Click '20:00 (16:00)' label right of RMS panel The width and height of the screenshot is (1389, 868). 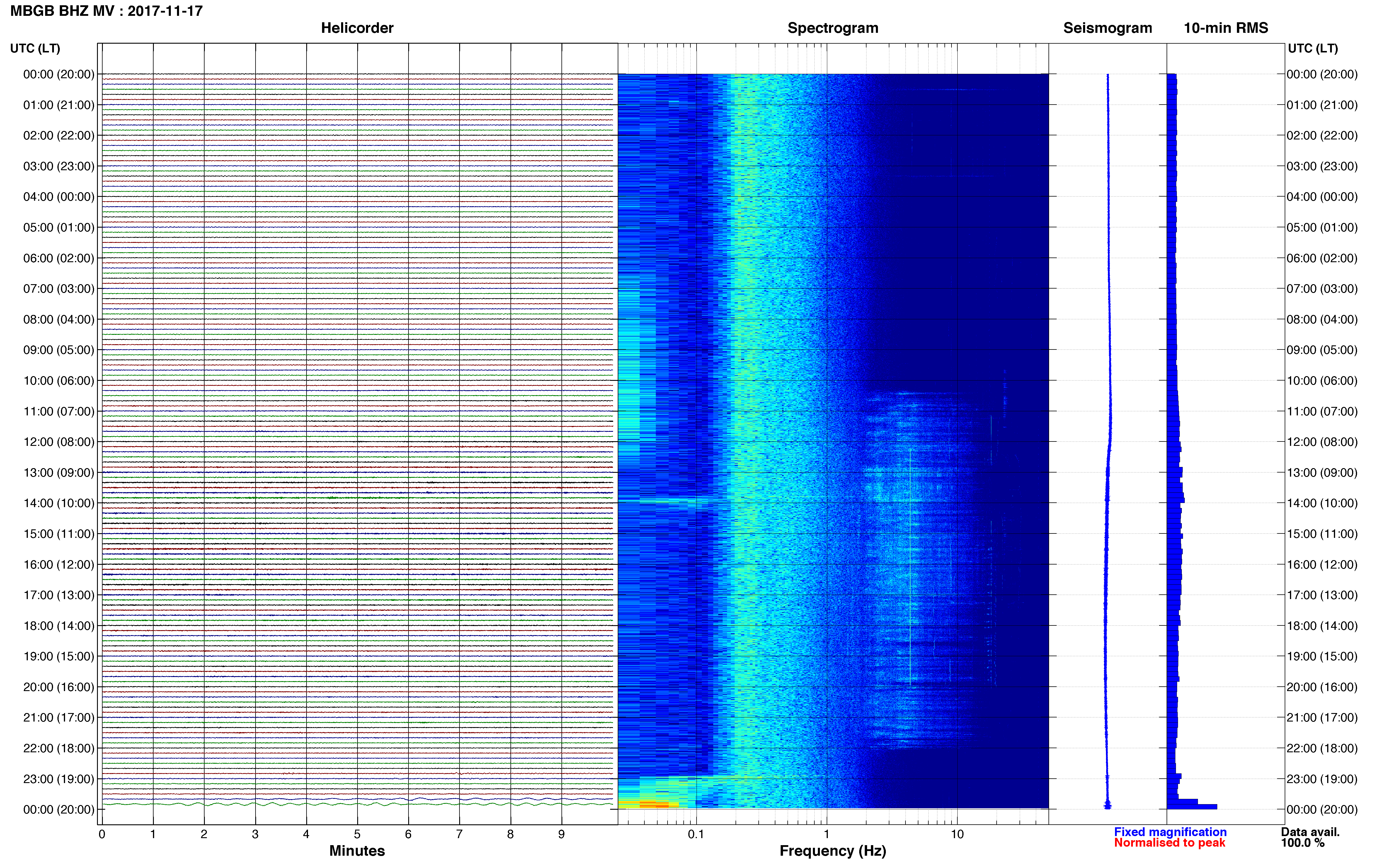point(1322,687)
